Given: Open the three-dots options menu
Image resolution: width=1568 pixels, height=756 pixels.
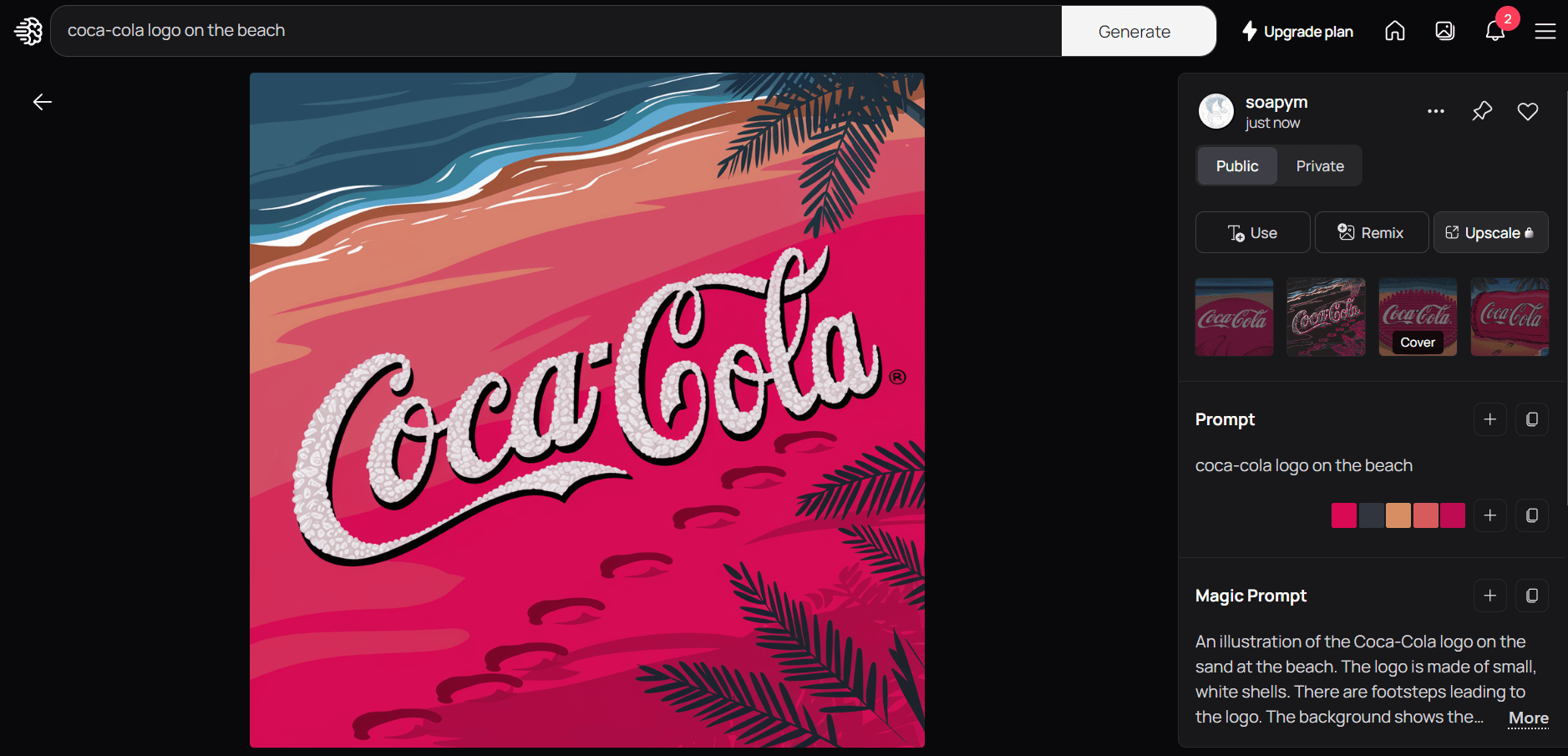Looking at the screenshot, I should (x=1436, y=111).
